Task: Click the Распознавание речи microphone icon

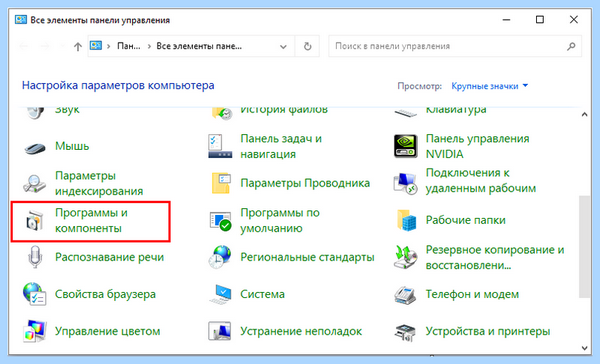Action: [x=35, y=257]
